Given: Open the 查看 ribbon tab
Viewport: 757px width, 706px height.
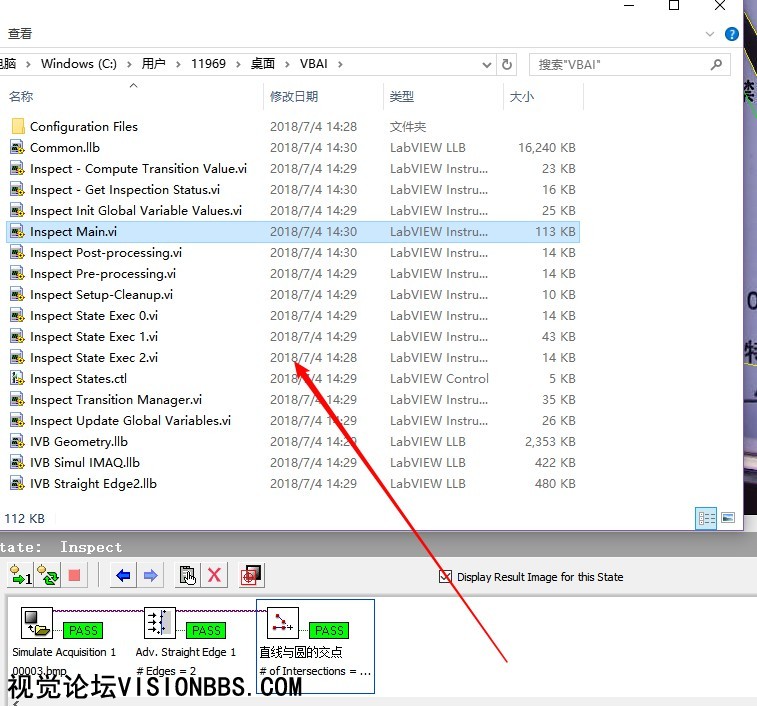Looking at the screenshot, I should click(20, 34).
